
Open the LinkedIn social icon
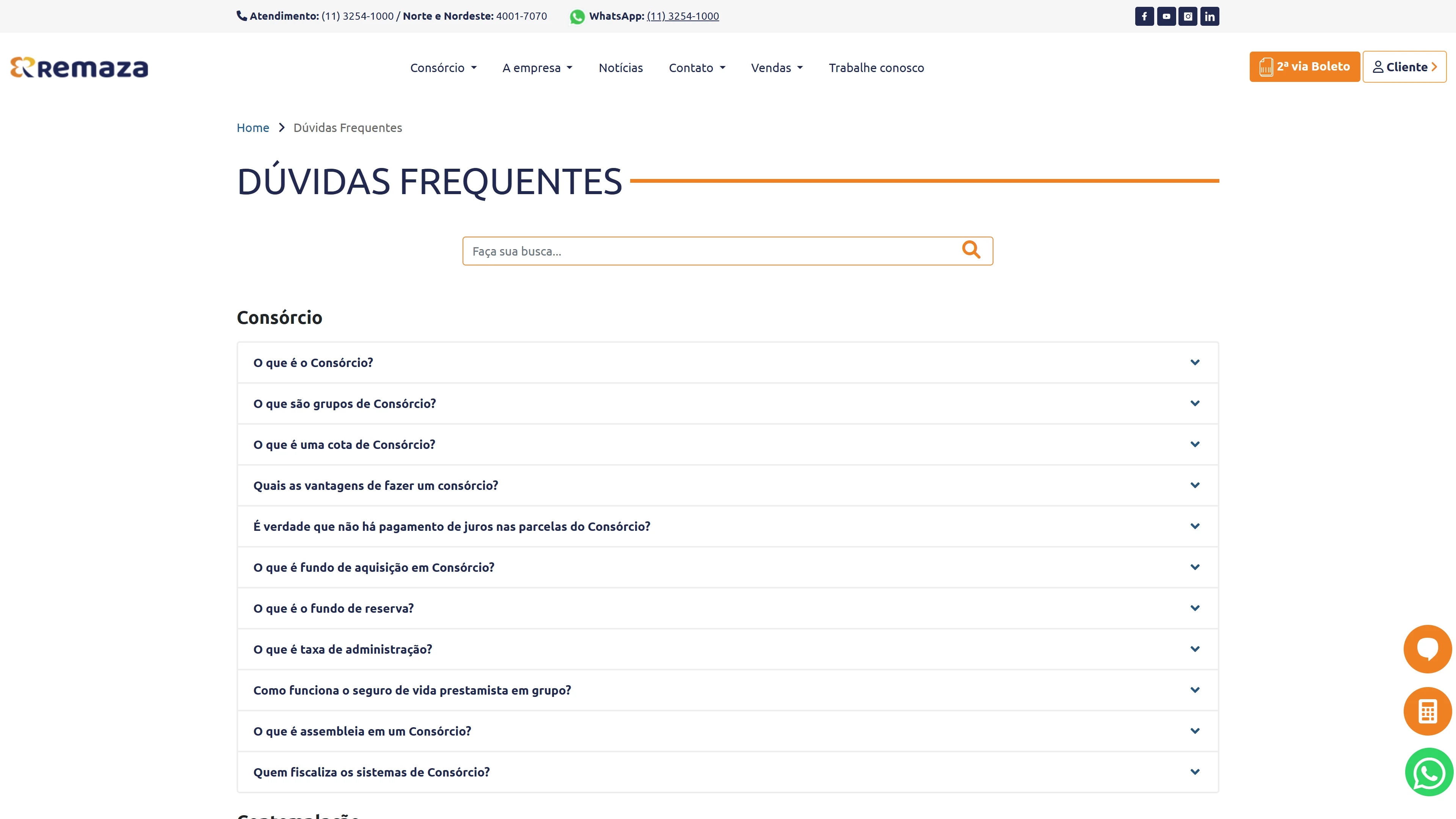[1210, 16]
